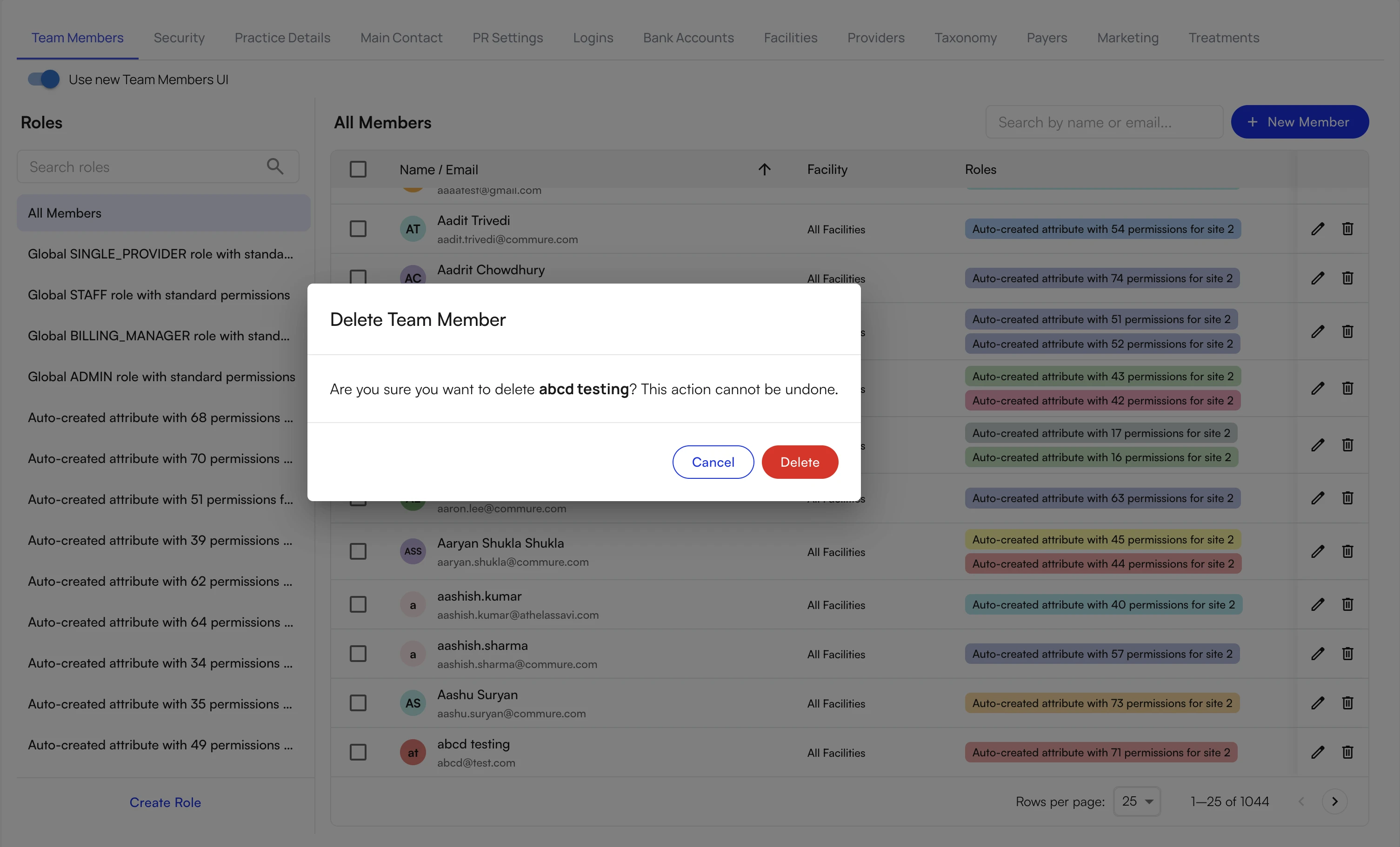Delete aashish.sharma with the trash icon

click(x=1347, y=654)
